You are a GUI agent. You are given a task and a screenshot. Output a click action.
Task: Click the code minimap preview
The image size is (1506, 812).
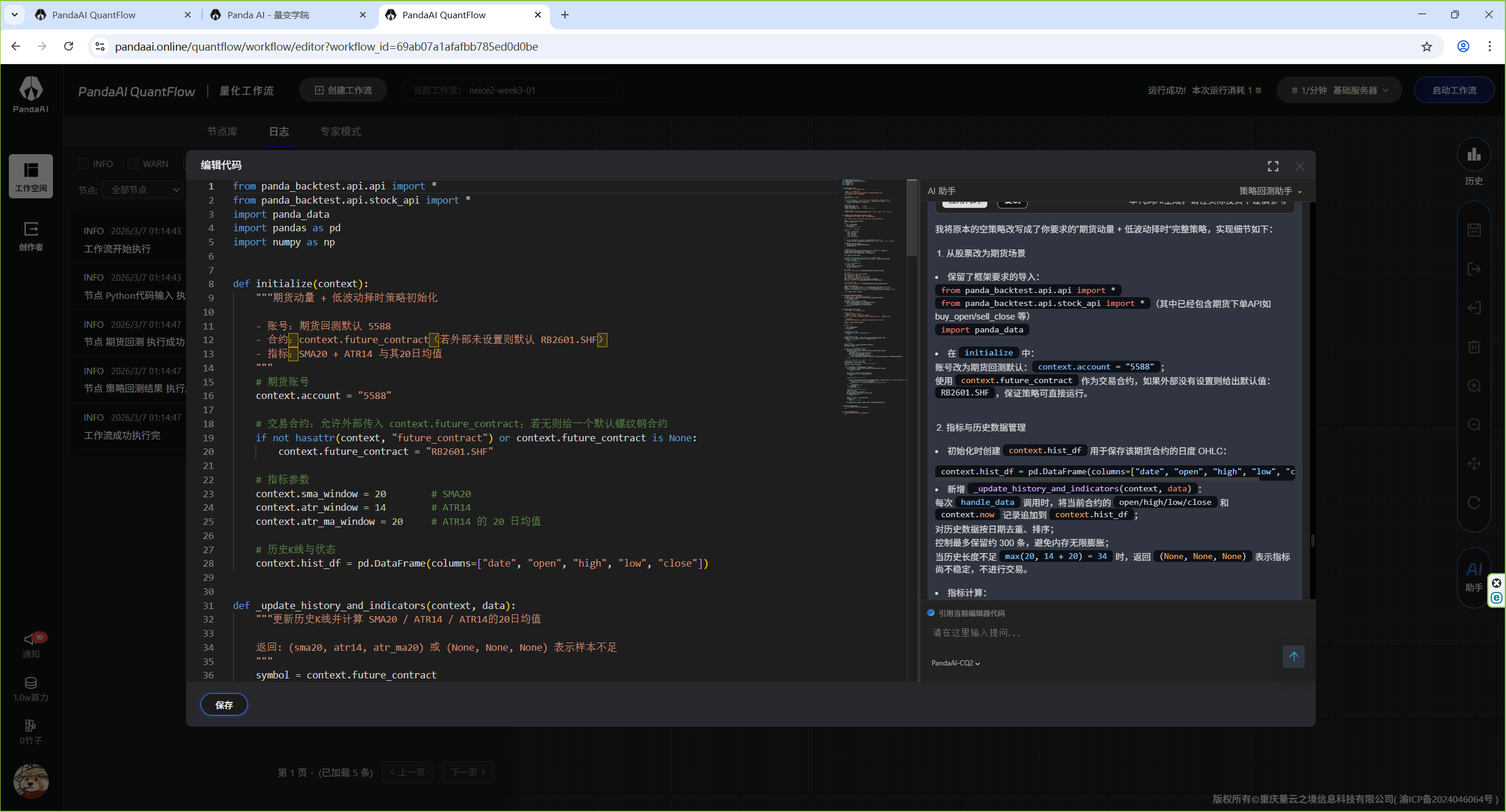coord(873,297)
